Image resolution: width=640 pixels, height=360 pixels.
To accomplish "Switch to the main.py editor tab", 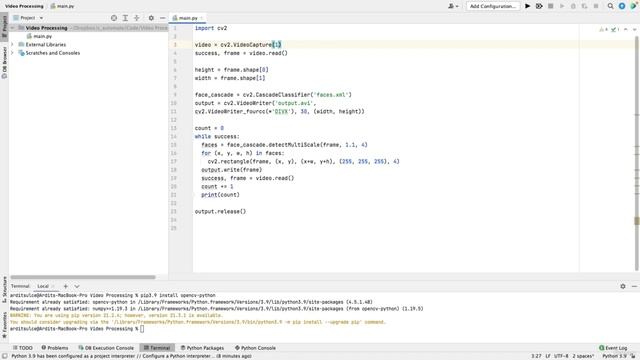I will [187, 18].
